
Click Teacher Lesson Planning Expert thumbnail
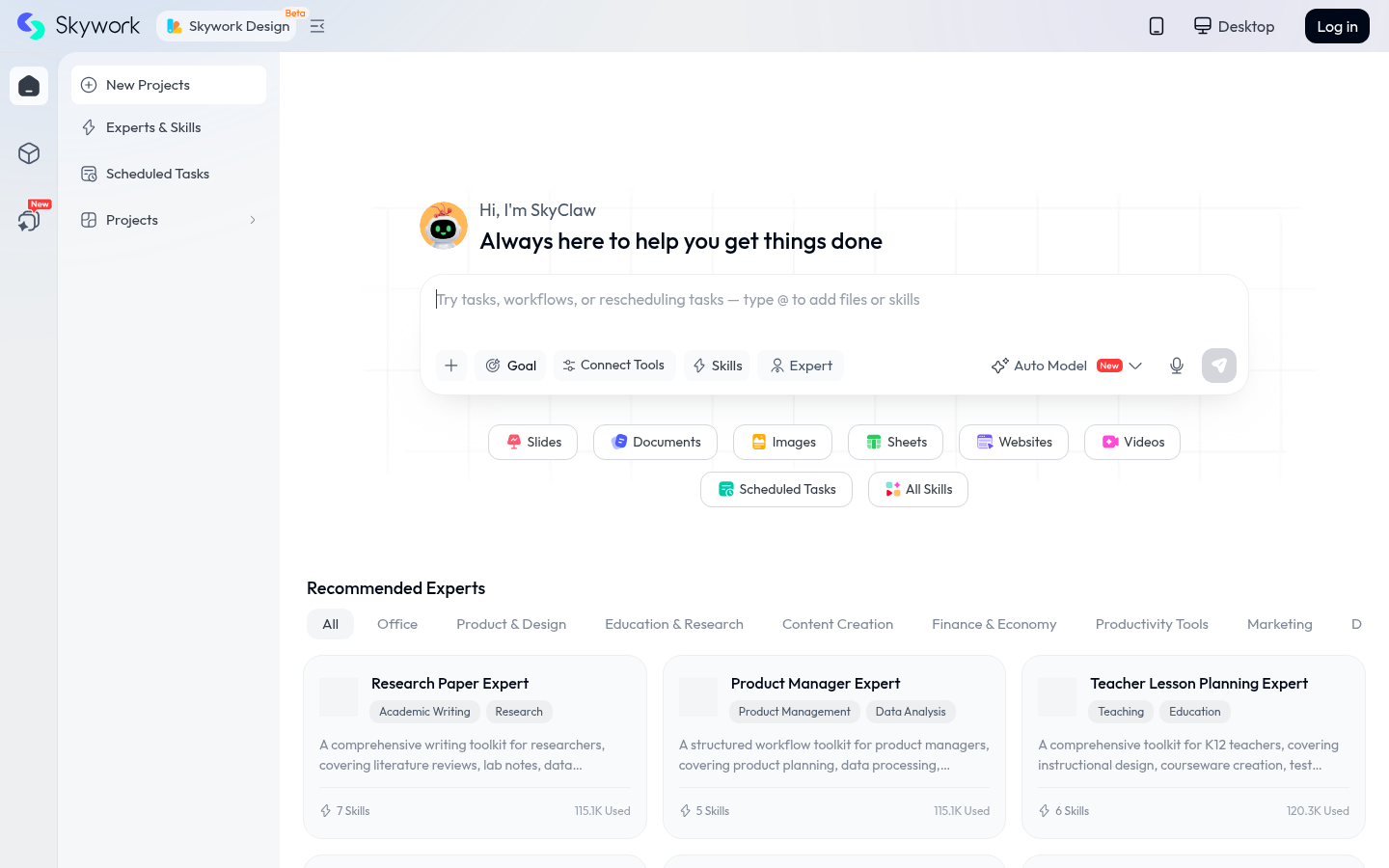(x=1057, y=696)
